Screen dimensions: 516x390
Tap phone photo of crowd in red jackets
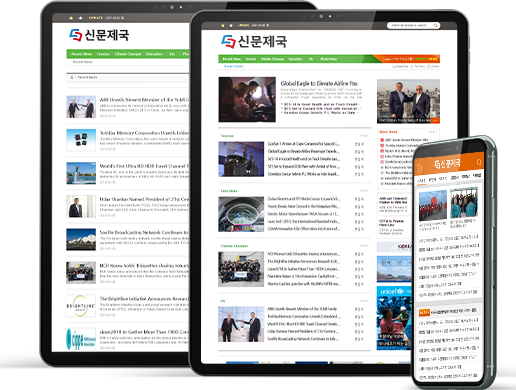[x=433, y=205]
